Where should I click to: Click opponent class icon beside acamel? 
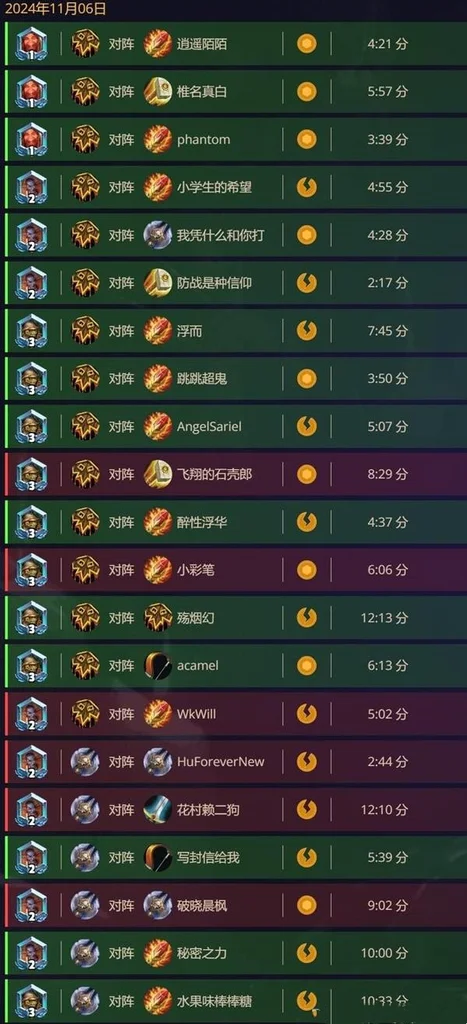(x=157, y=665)
